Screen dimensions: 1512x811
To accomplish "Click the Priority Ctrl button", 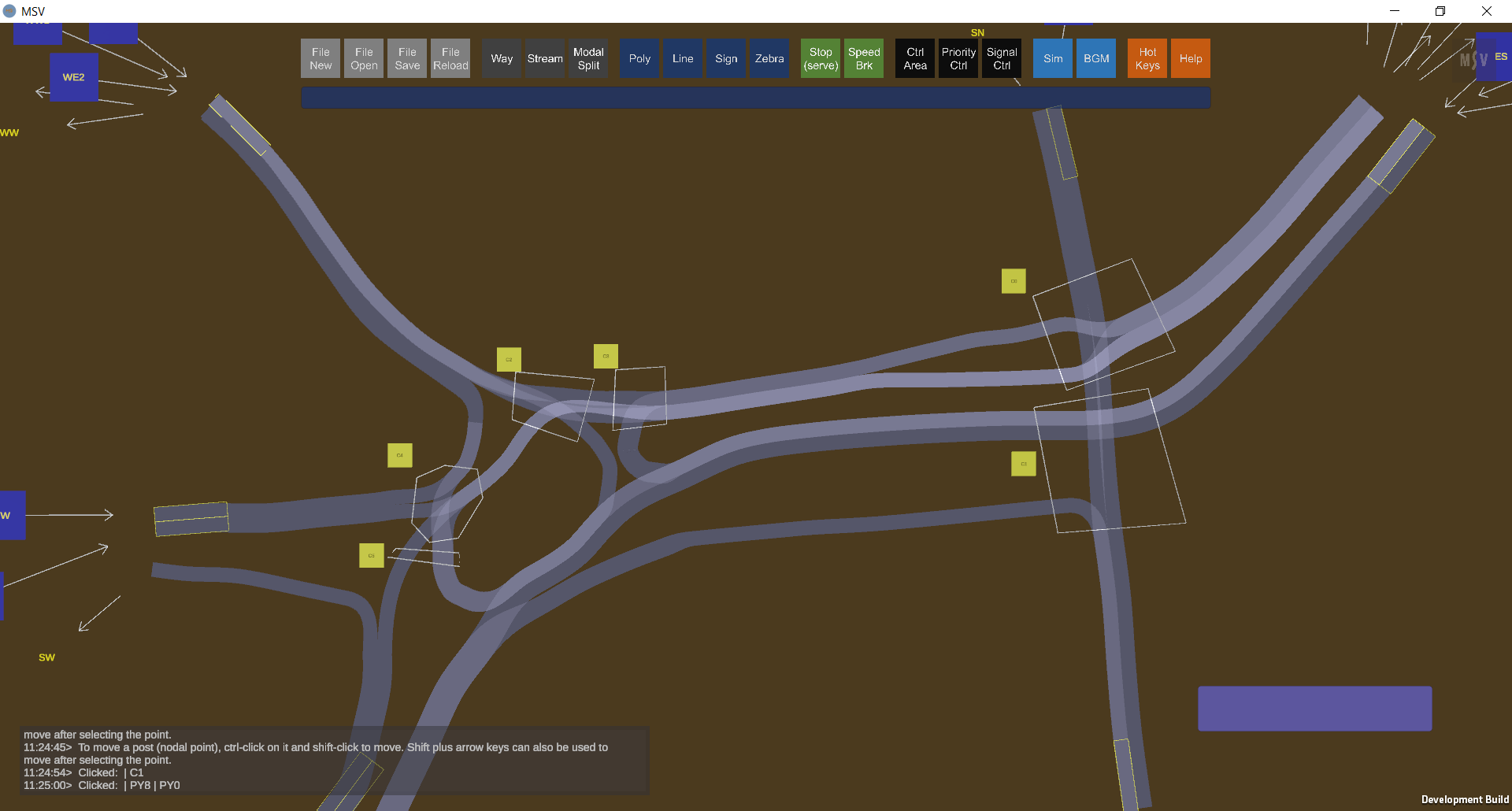I will (x=958, y=58).
